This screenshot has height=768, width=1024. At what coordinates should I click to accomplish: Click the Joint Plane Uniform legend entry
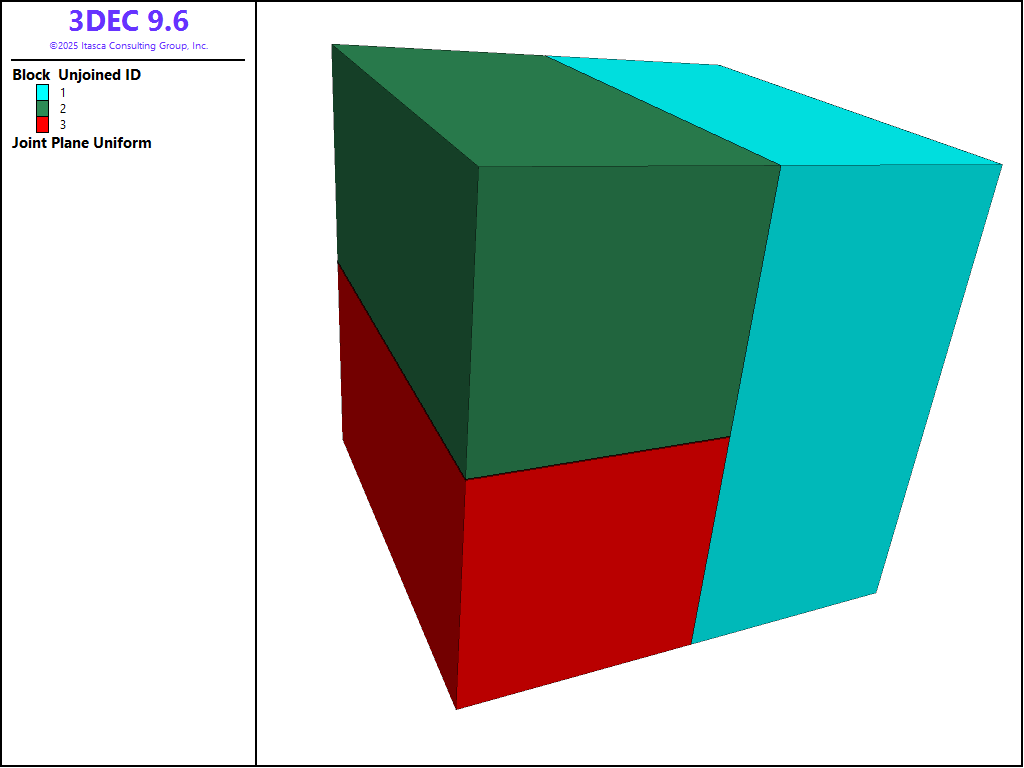point(81,143)
